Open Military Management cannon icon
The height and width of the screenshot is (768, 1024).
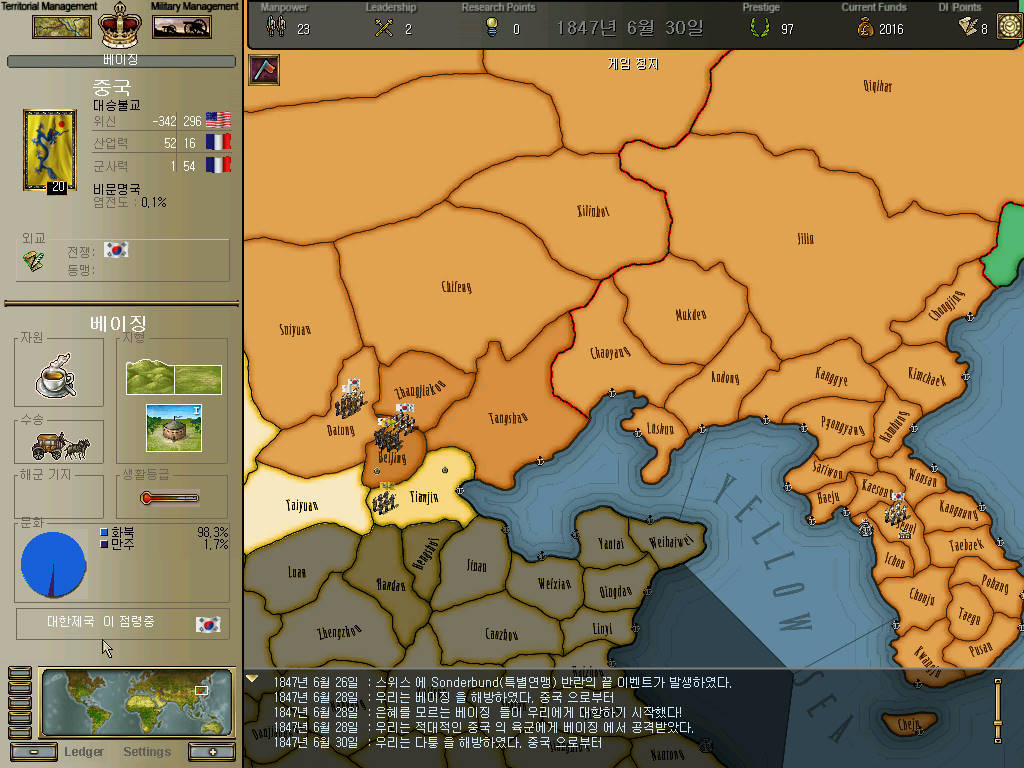181,27
